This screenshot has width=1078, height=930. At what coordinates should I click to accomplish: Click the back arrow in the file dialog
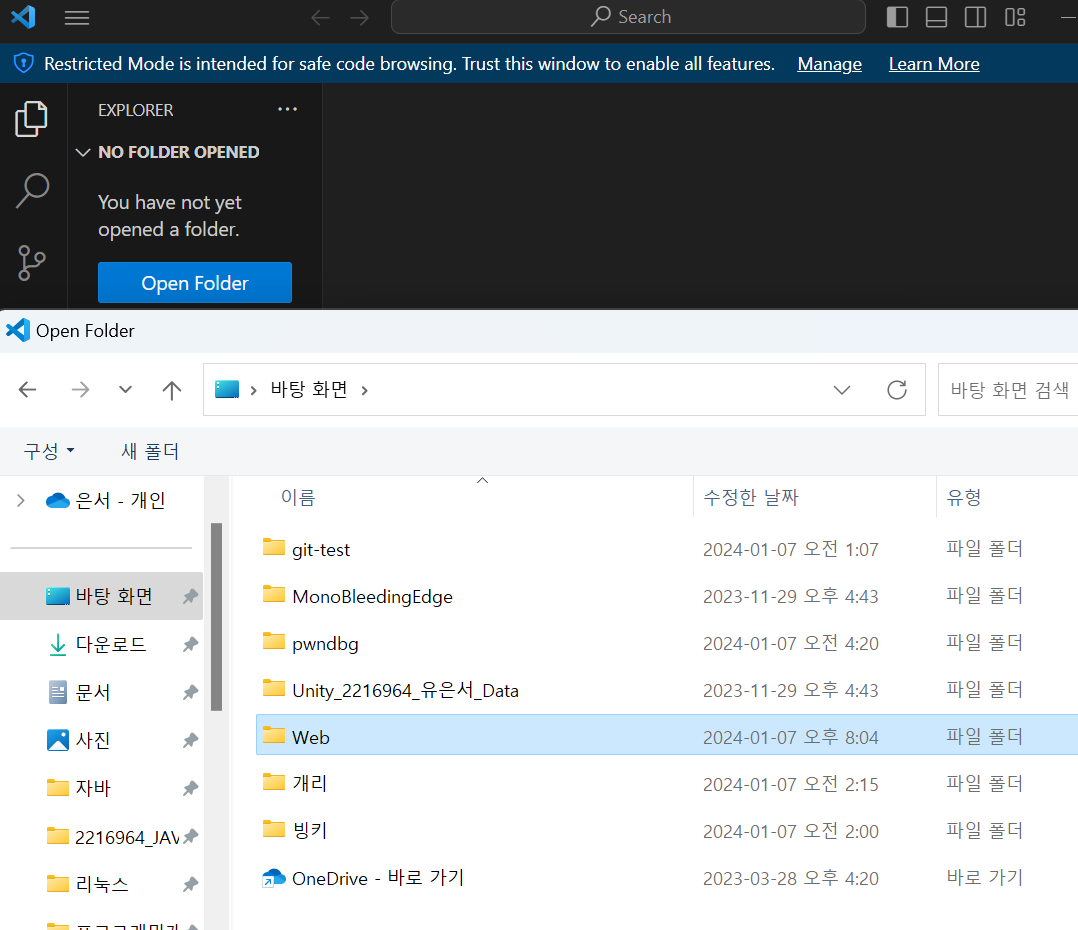pyautogui.click(x=28, y=390)
